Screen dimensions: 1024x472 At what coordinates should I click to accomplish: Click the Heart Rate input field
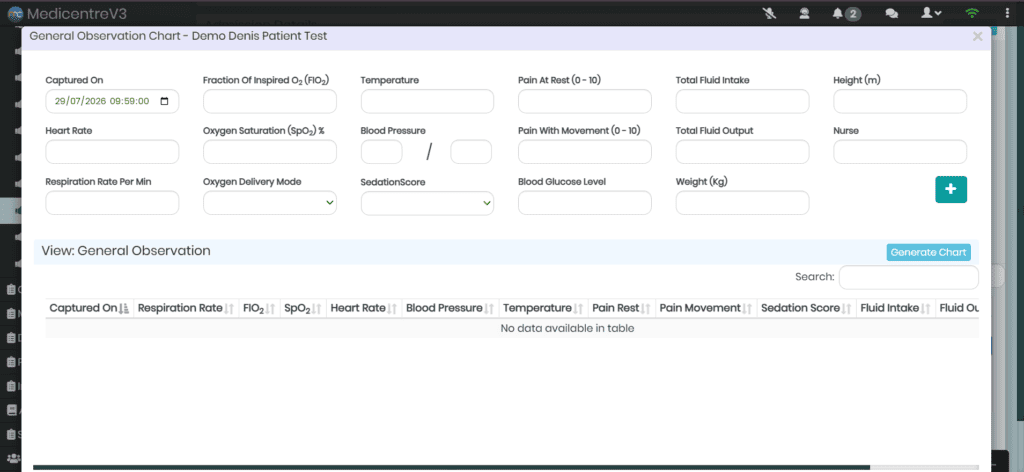pyautogui.click(x=112, y=151)
